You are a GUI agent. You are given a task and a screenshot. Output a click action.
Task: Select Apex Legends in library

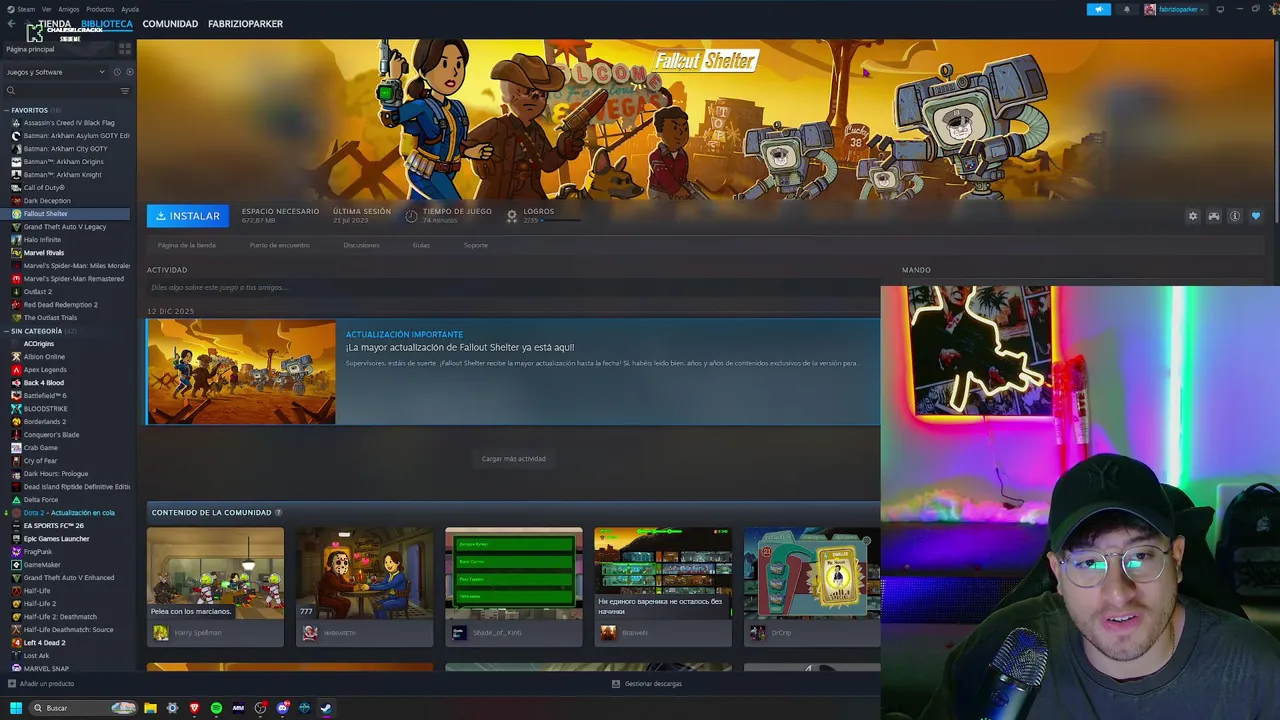point(45,370)
